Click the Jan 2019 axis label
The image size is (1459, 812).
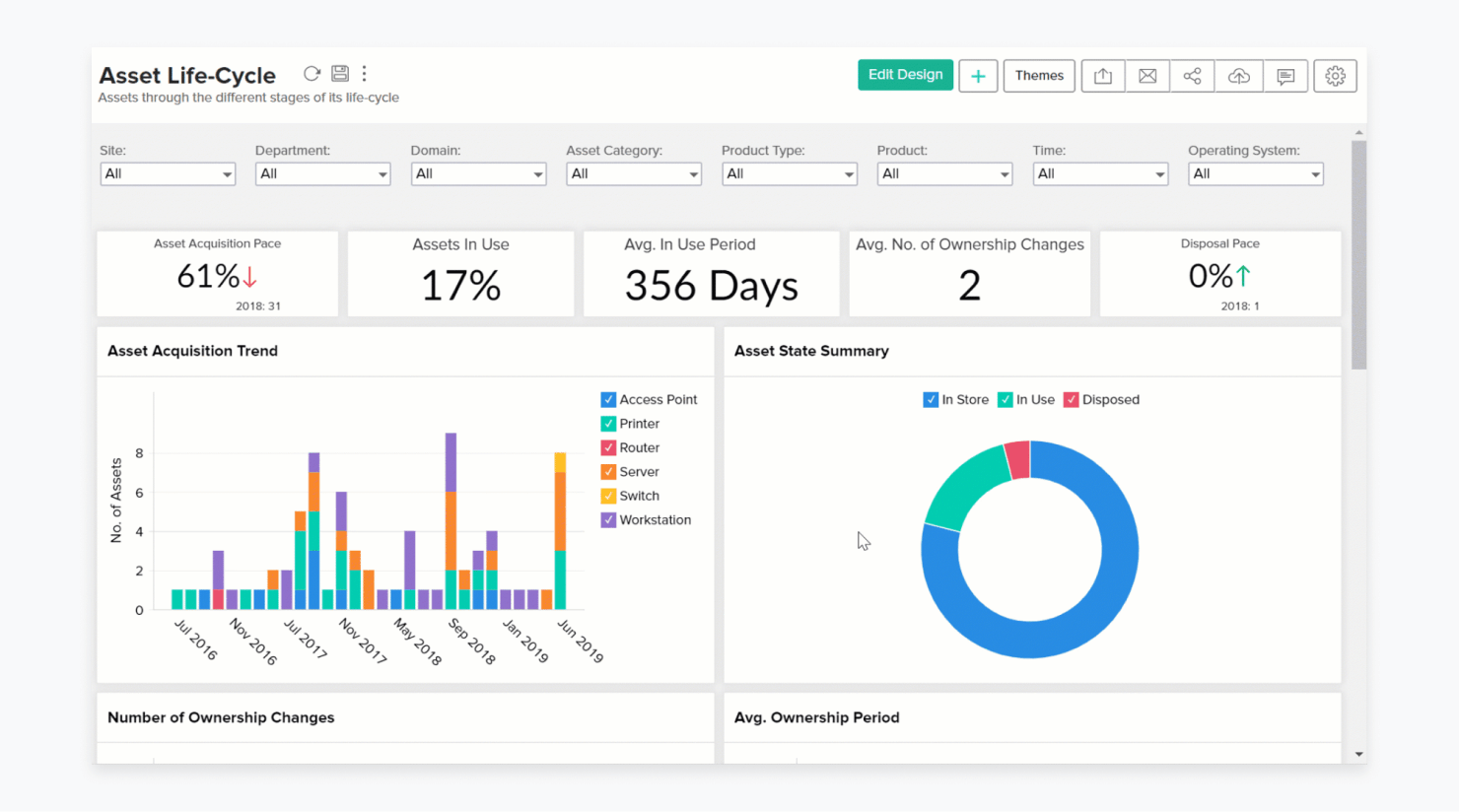[525, 641]
